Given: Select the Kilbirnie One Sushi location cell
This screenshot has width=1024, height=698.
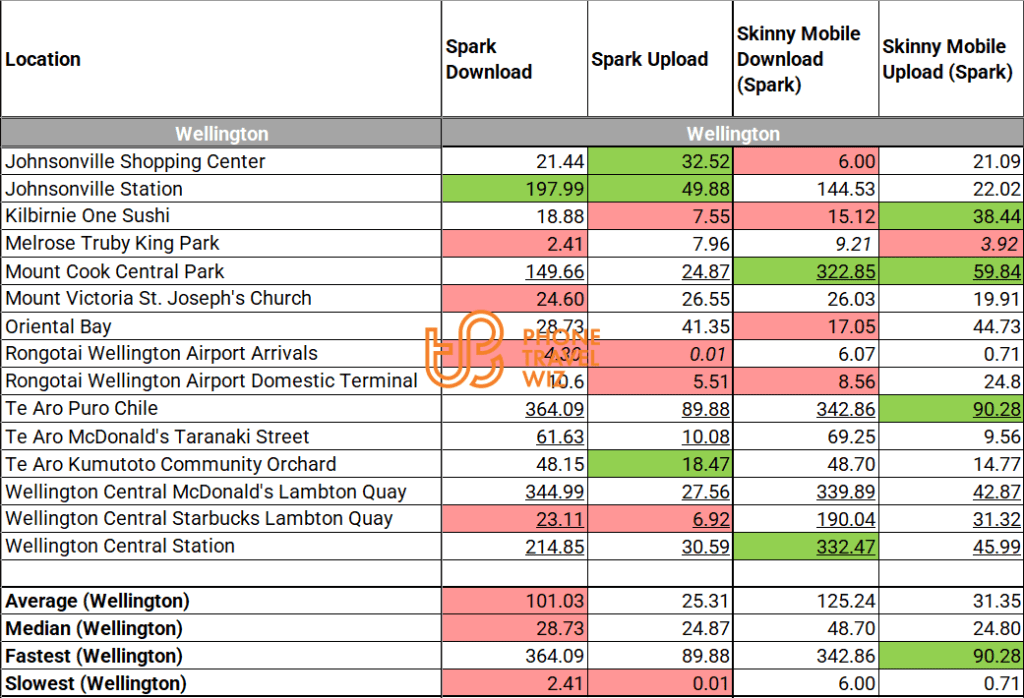Looking at the screenshot, I should [88, 216].
